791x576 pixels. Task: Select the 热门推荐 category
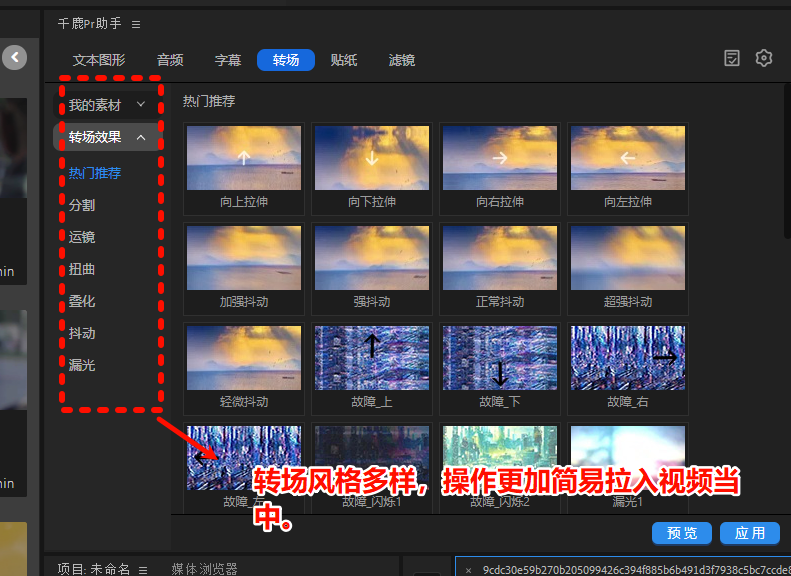click(x=95, y=173)
